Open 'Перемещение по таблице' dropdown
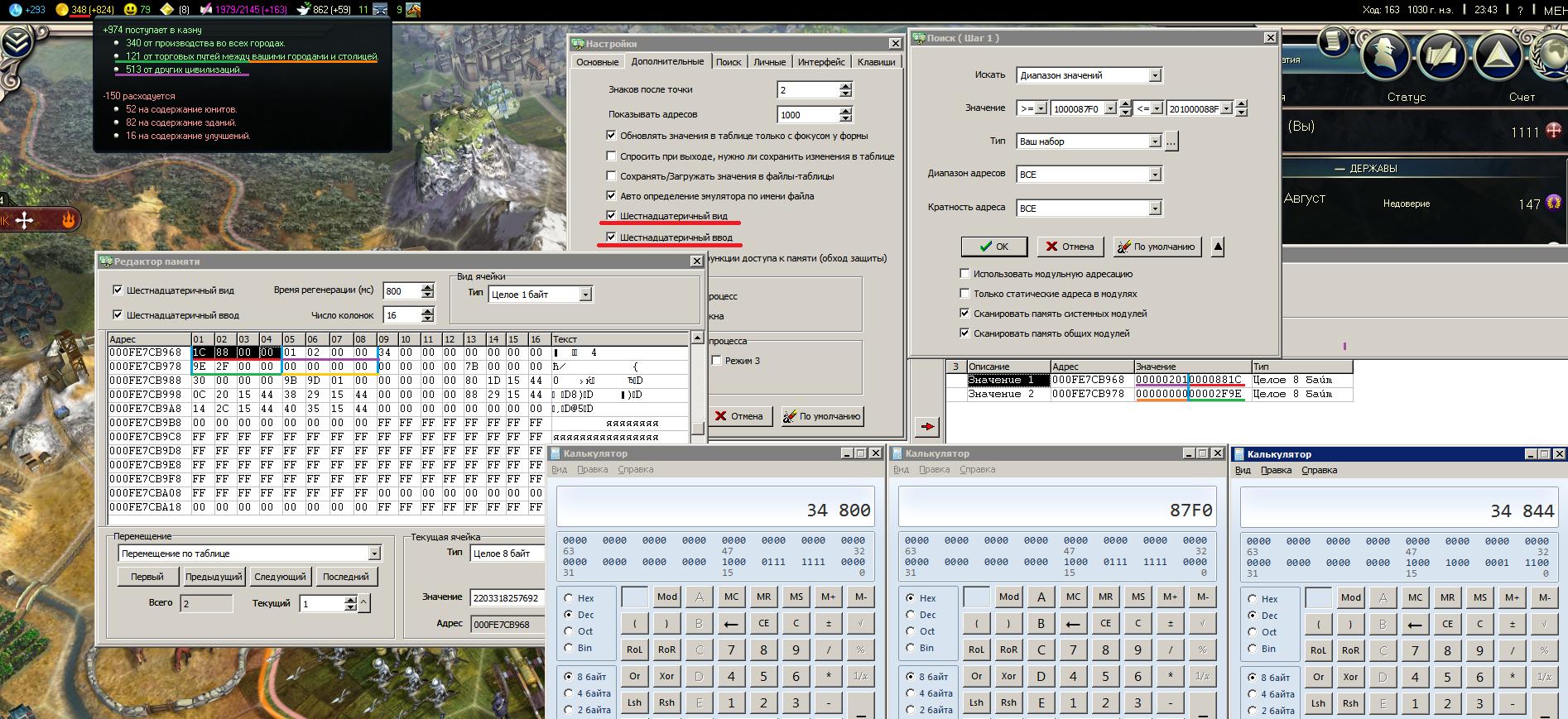Image resolution: width=1568 pixels, height=719 pixels. [x=374, y=554]
